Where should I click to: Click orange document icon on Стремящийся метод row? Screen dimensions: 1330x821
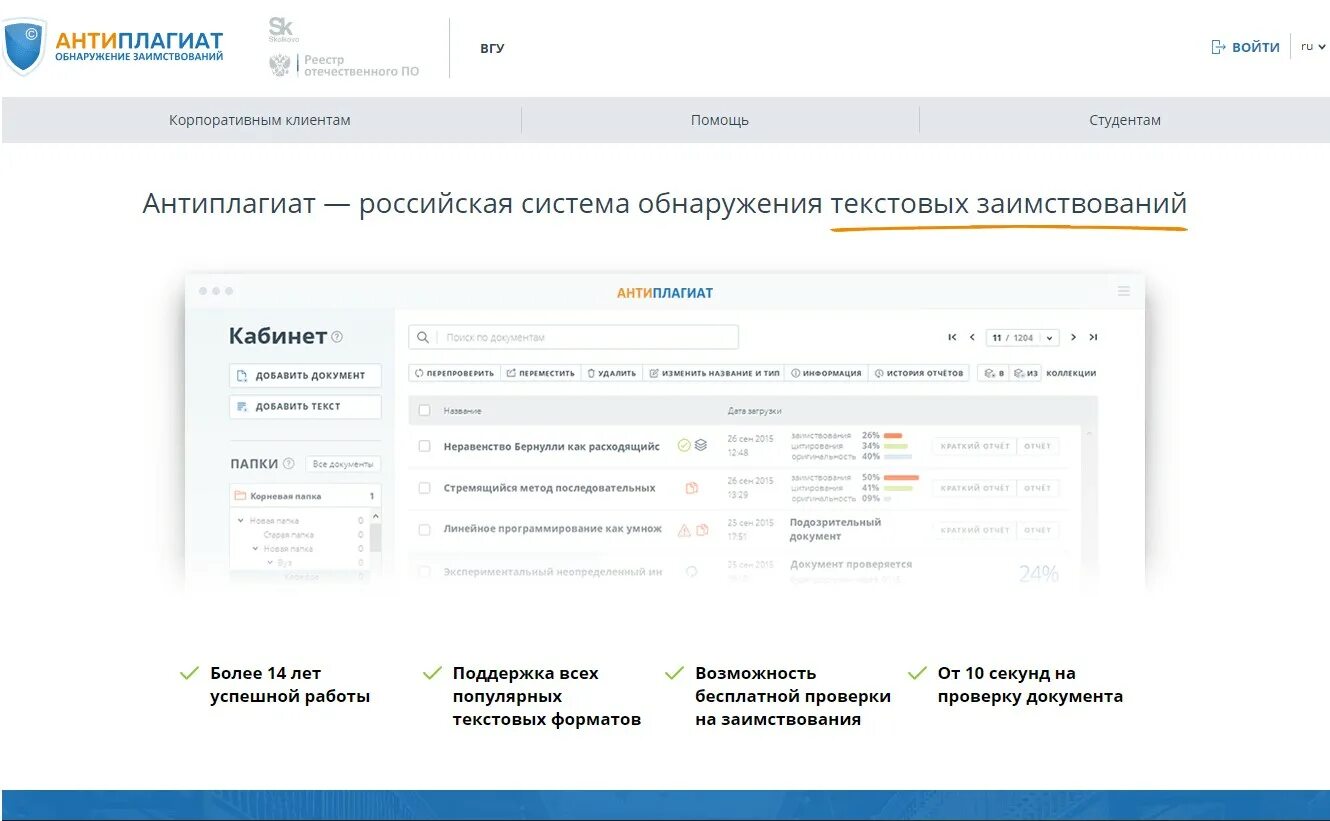click(x=691, y=488)
